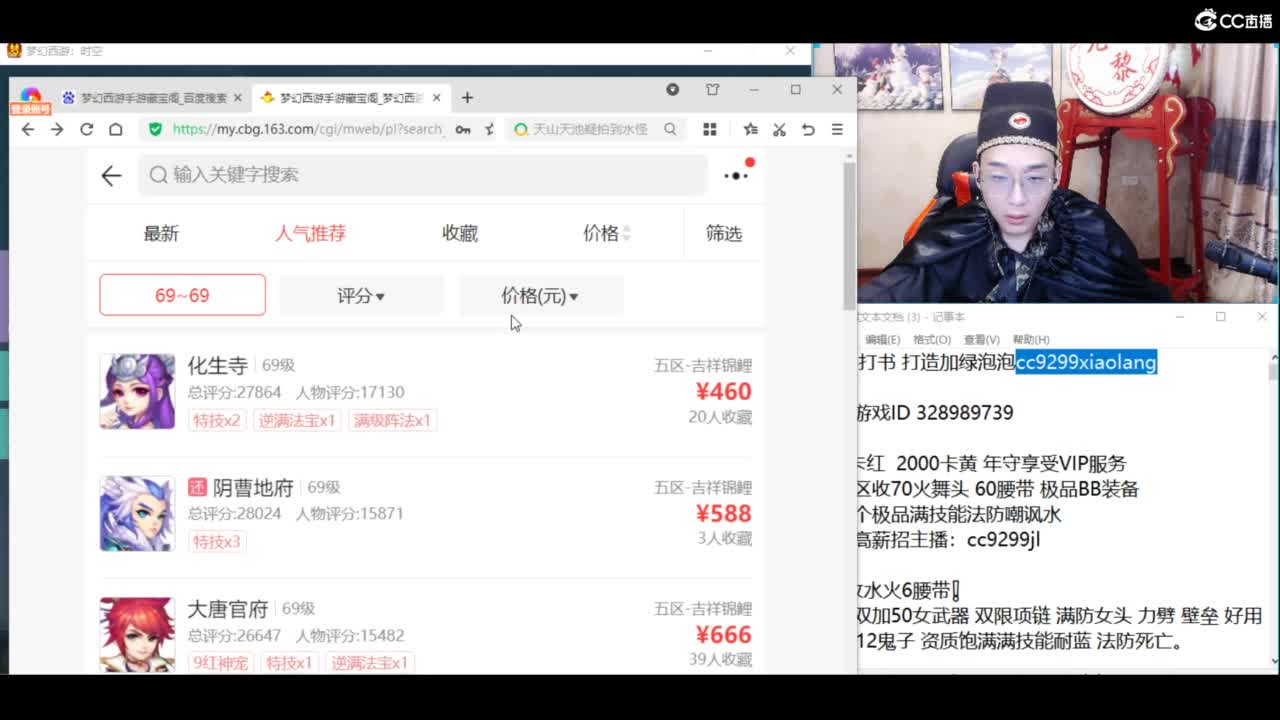Click the 满级阵法x1 tag
The image size is (1280, 720).
click(392, 420)
